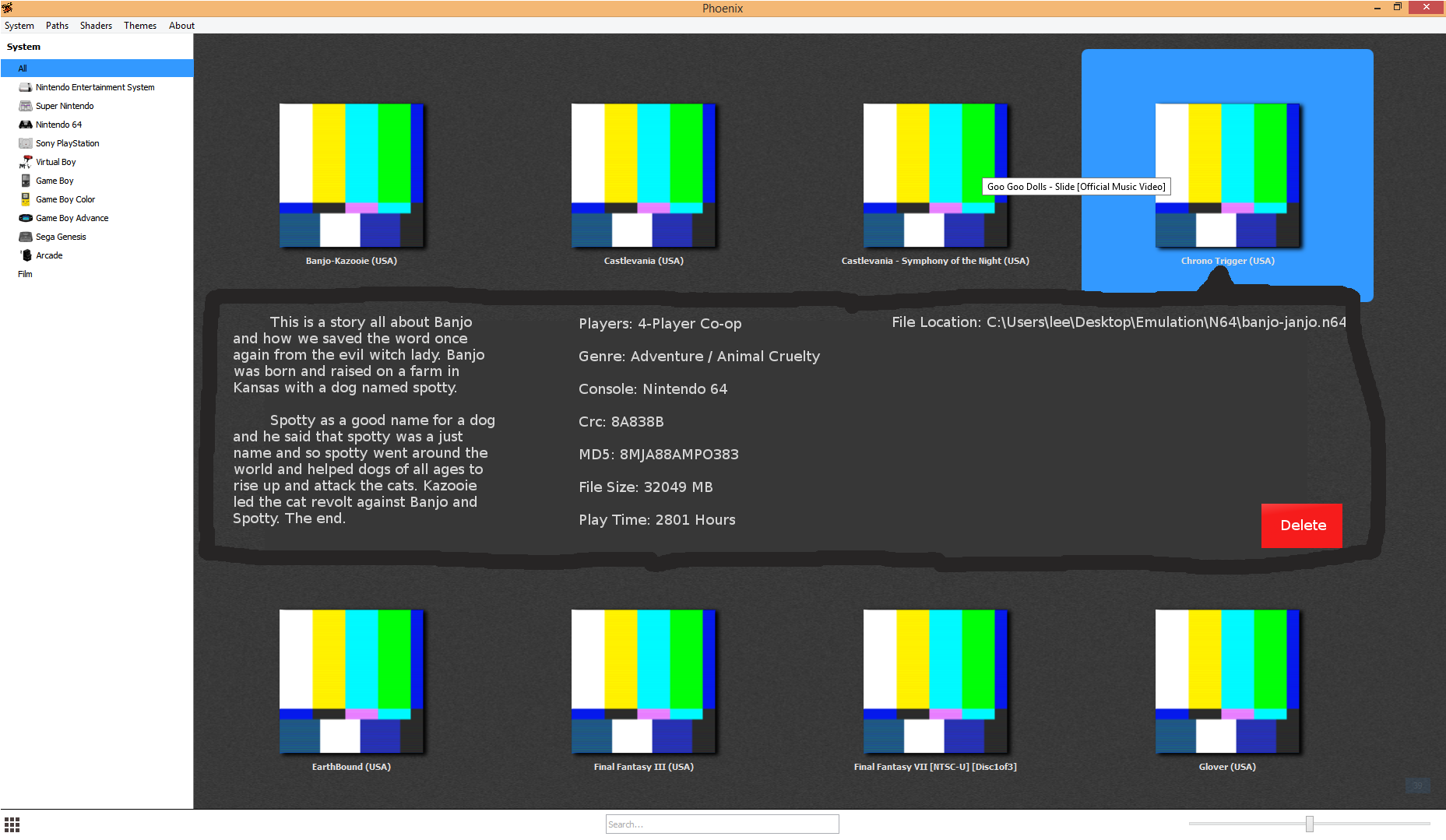The height and width of the screenshot is (840, 1446).
Task: Click the Super Nintendo console icon
Action: point(26,106)
